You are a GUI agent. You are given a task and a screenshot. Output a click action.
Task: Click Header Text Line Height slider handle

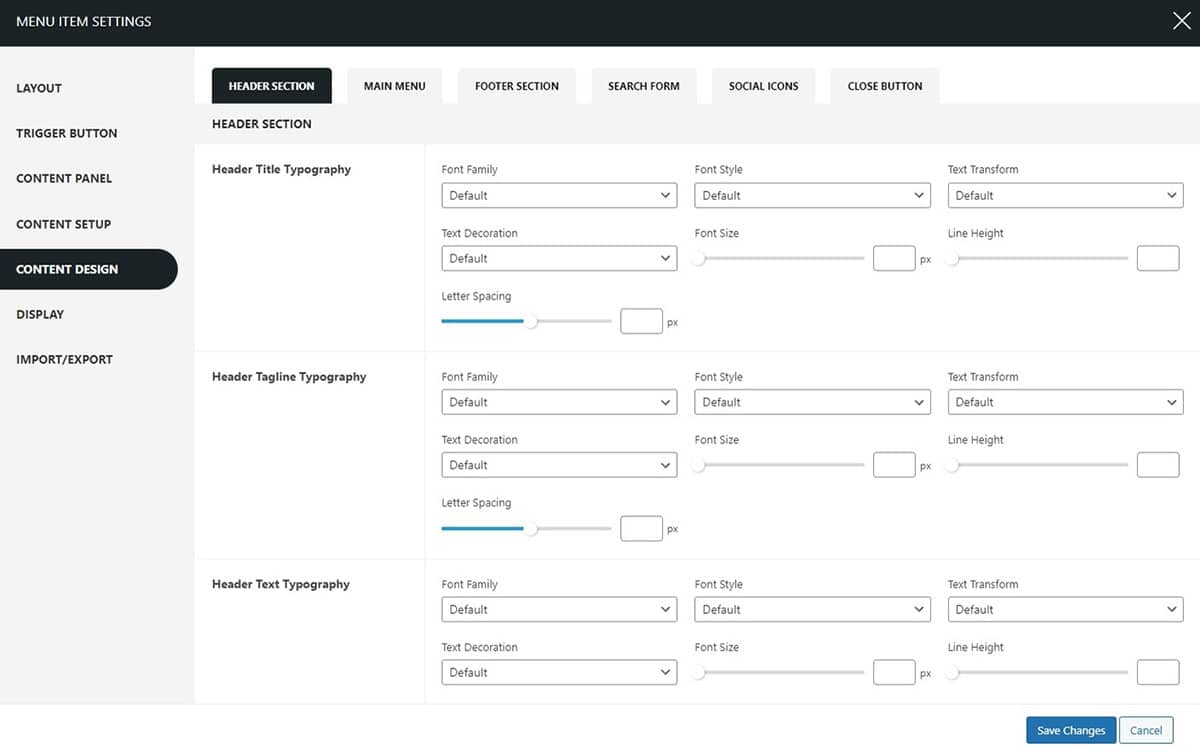click(953, 673)
